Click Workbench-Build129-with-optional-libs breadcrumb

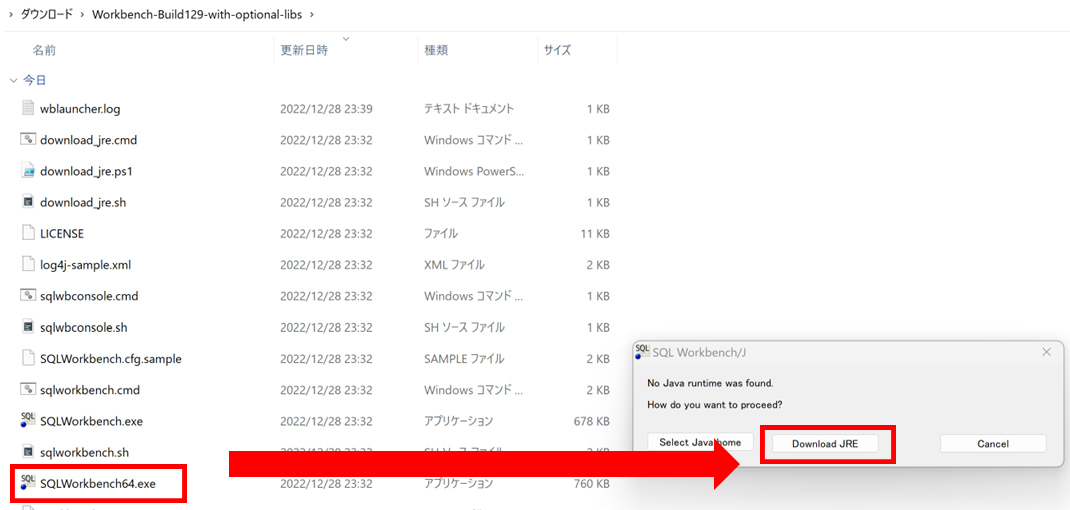[197, 14]
